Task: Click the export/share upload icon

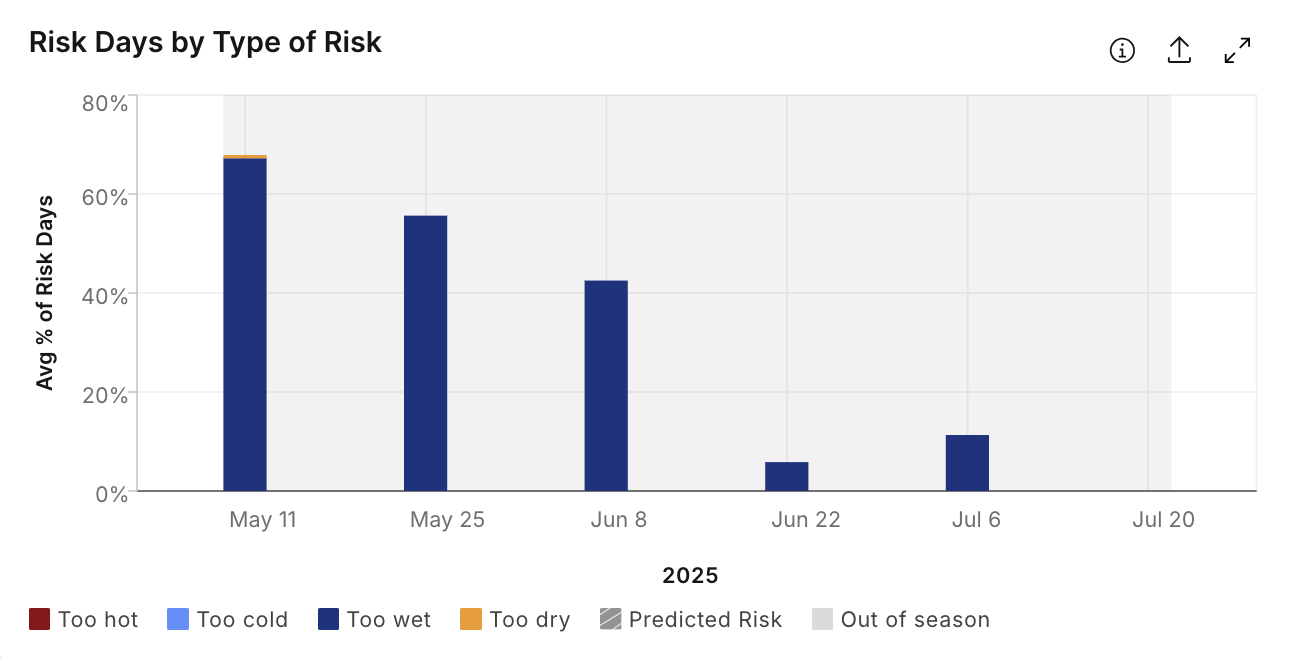Action: click(1180, 50)
